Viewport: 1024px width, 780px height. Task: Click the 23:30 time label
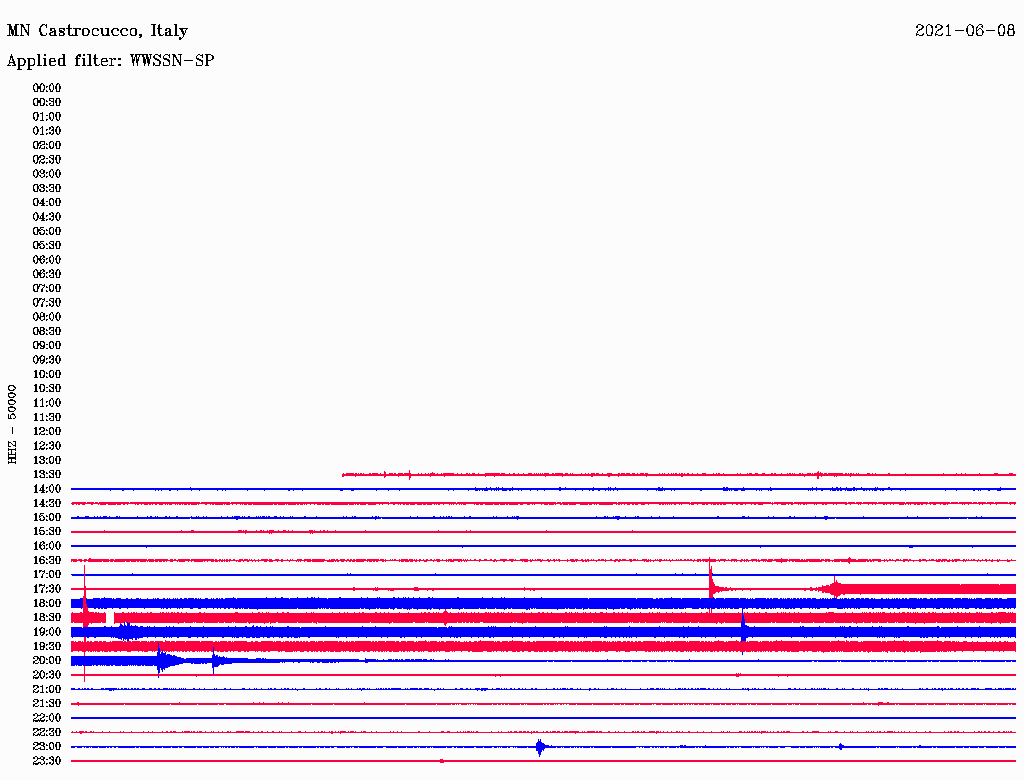[x=47, y=761]
